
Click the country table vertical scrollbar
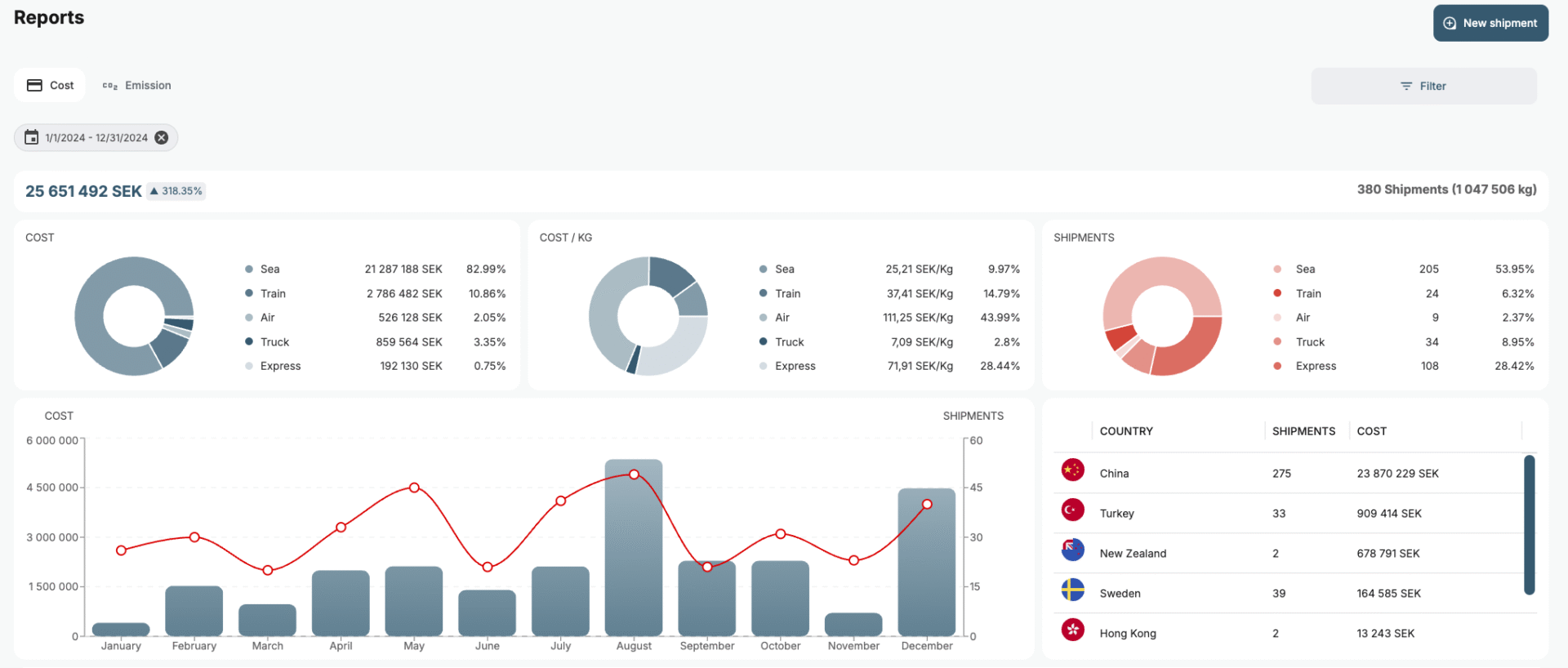point(1529,524)
